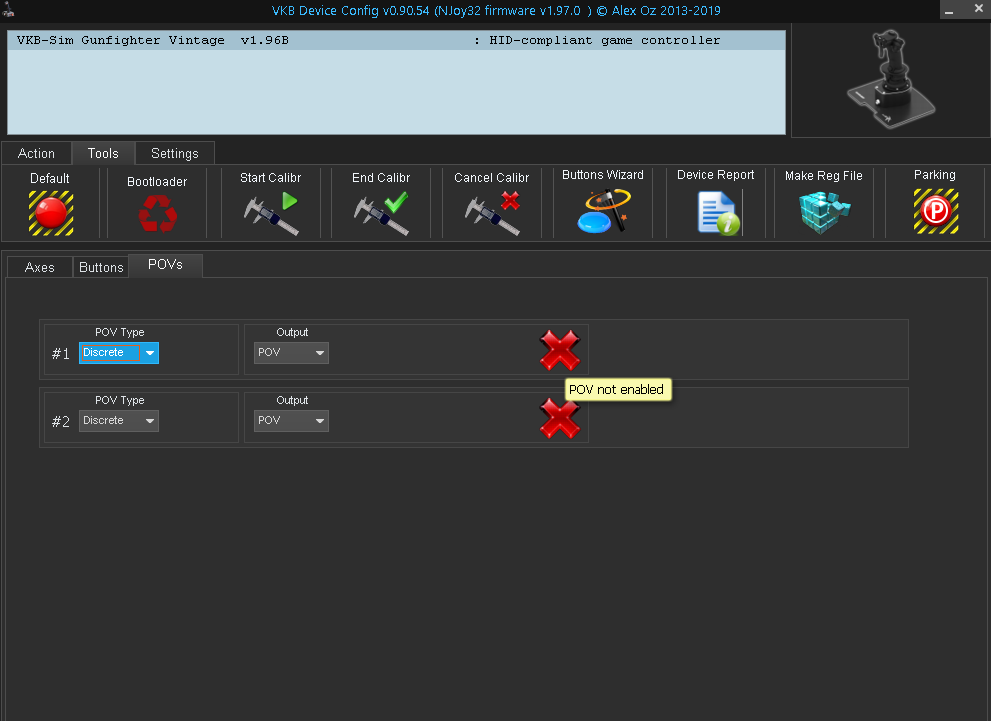Click the Default red button icon

pos(51,214)
